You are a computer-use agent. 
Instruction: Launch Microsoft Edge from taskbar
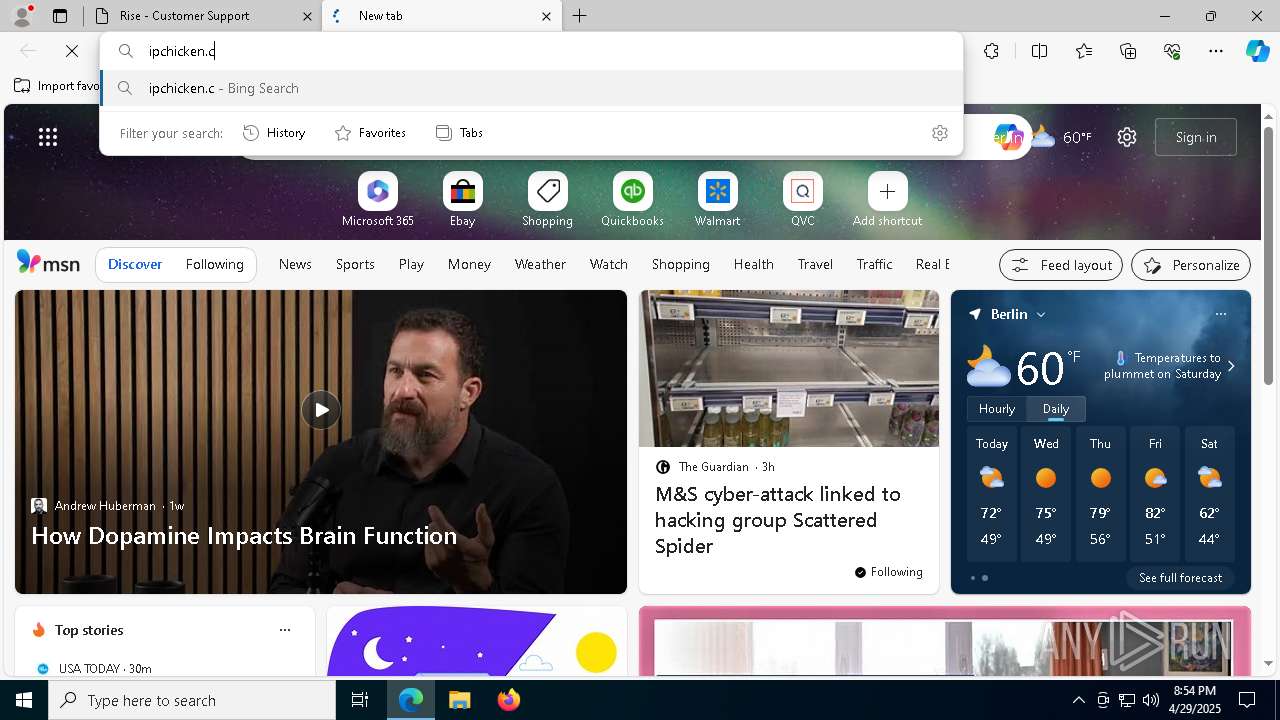tap(411, 700)
